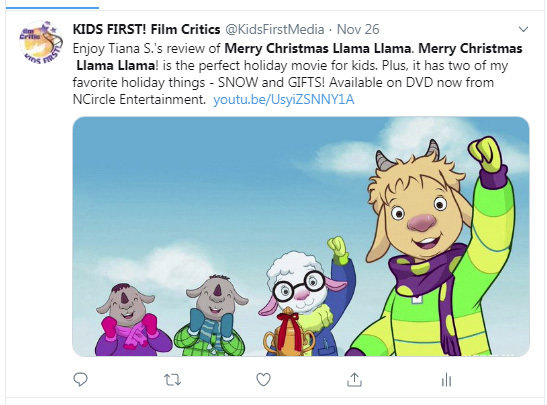Follow the youtu.be/UsyiZSNNY1A link
The image size is (547, 405).
coord(284,100)
